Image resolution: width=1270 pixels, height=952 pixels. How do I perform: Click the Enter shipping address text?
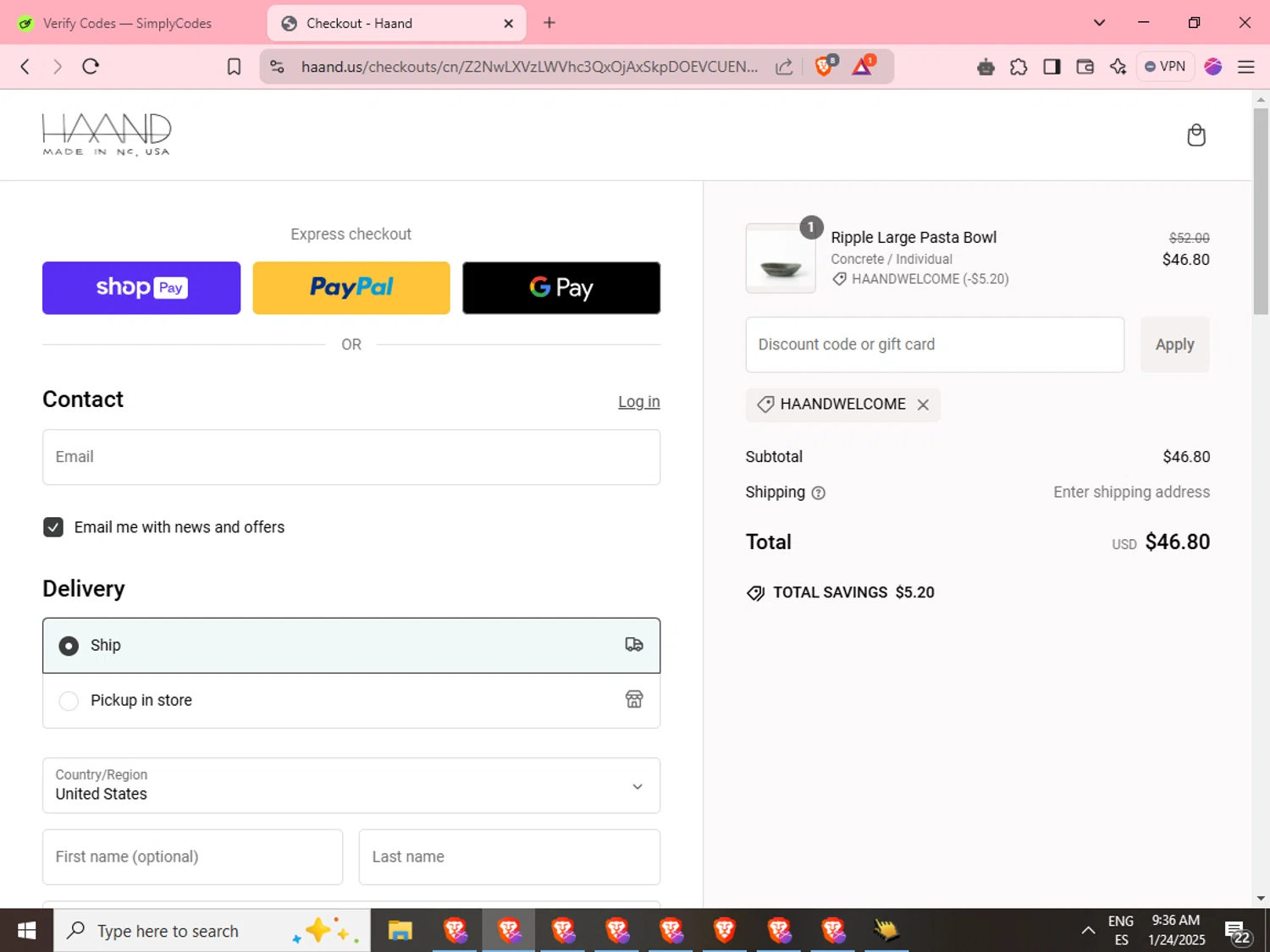pyautogui.click(x=1131, y=492)
